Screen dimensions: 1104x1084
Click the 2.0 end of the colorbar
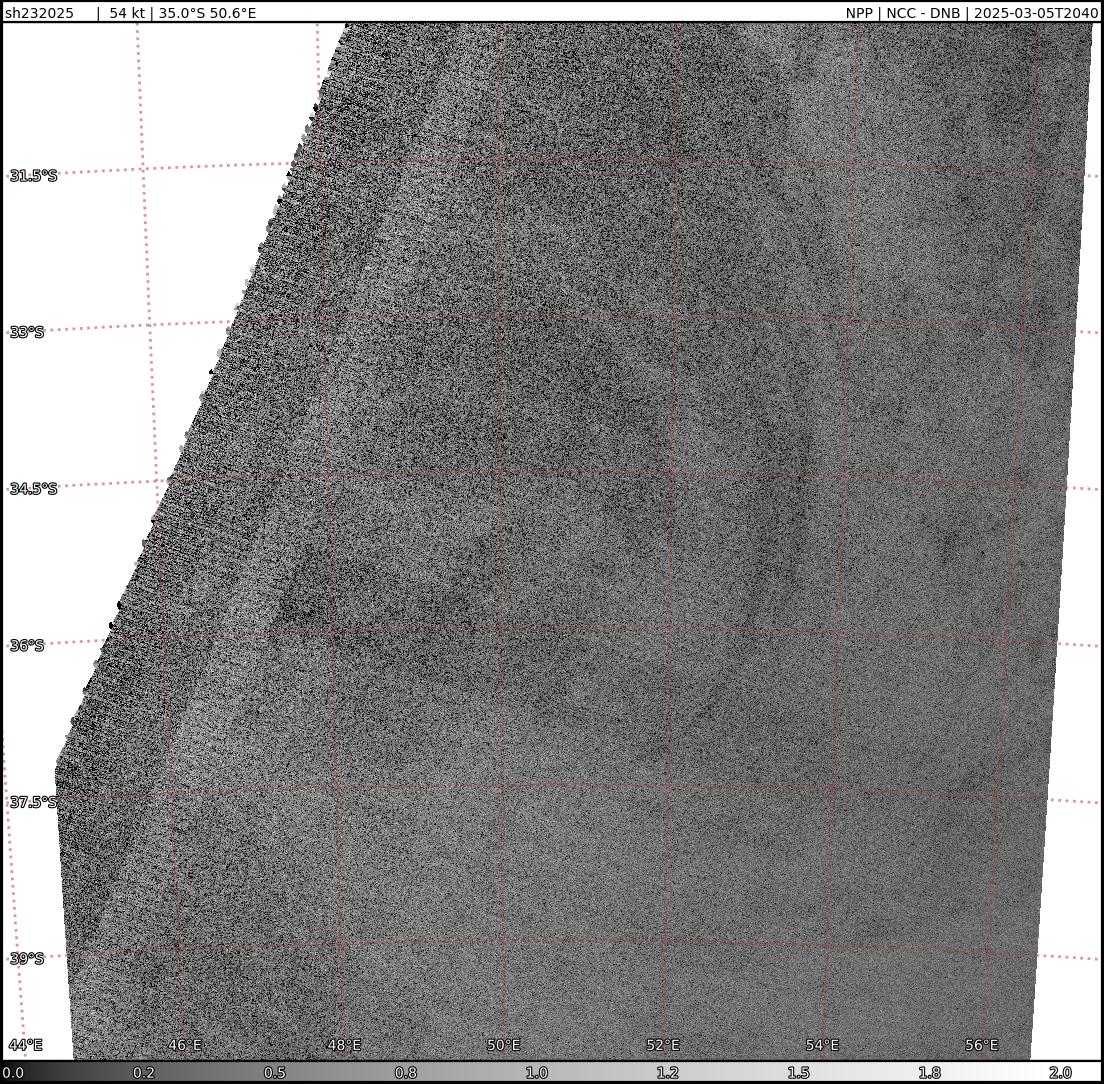pyautogui.click(x=1060, y=1073)
